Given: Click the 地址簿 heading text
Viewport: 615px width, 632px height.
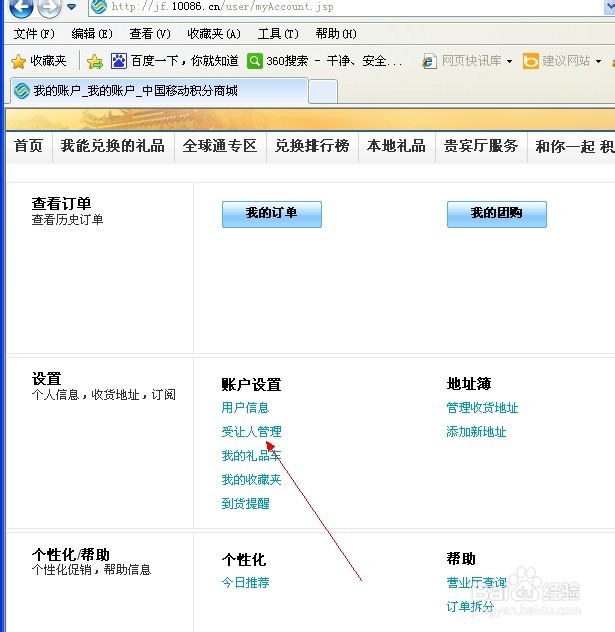Looking at the screenshot, I should 469,384.
